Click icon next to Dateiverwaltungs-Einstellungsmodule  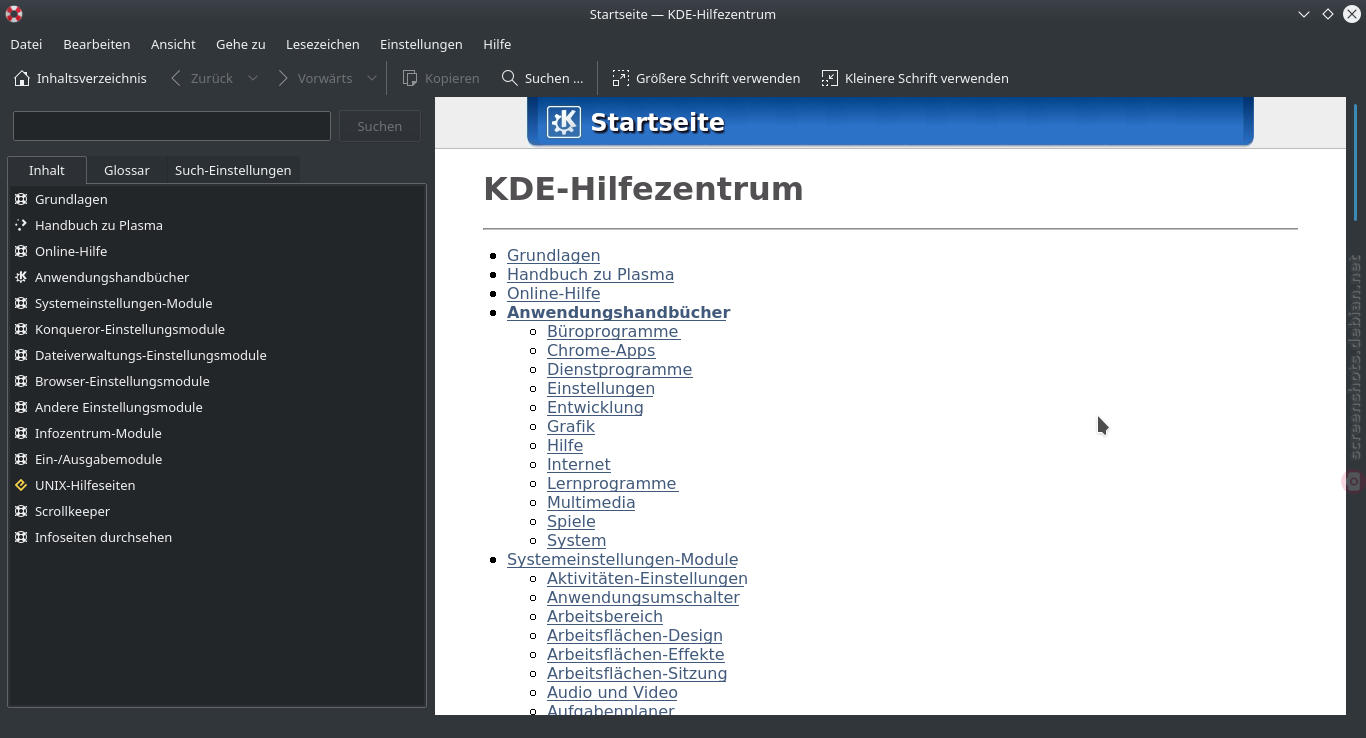point(21,355)
